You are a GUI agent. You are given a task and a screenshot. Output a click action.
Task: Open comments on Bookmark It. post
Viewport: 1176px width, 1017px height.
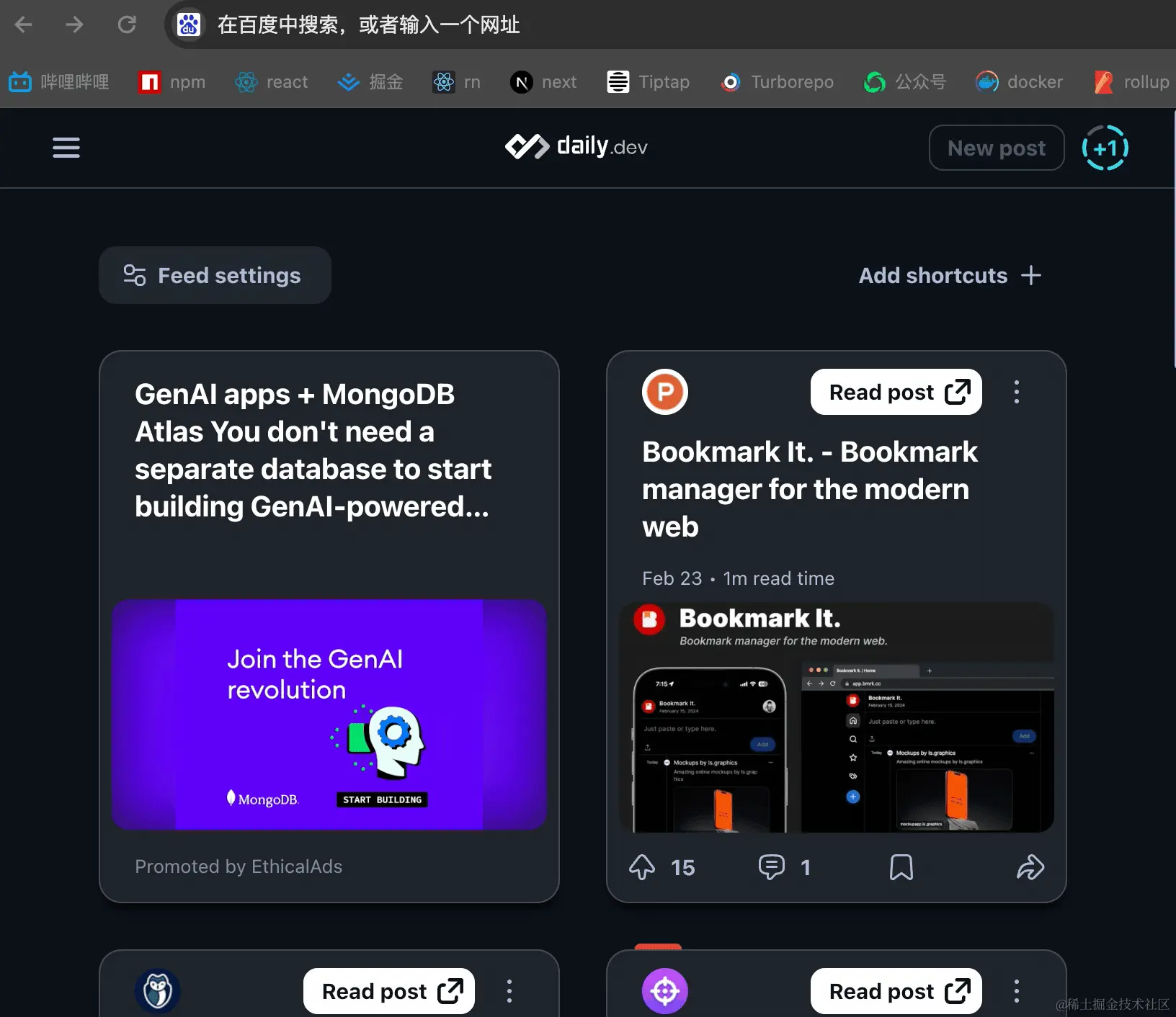(x=771, y=867)
